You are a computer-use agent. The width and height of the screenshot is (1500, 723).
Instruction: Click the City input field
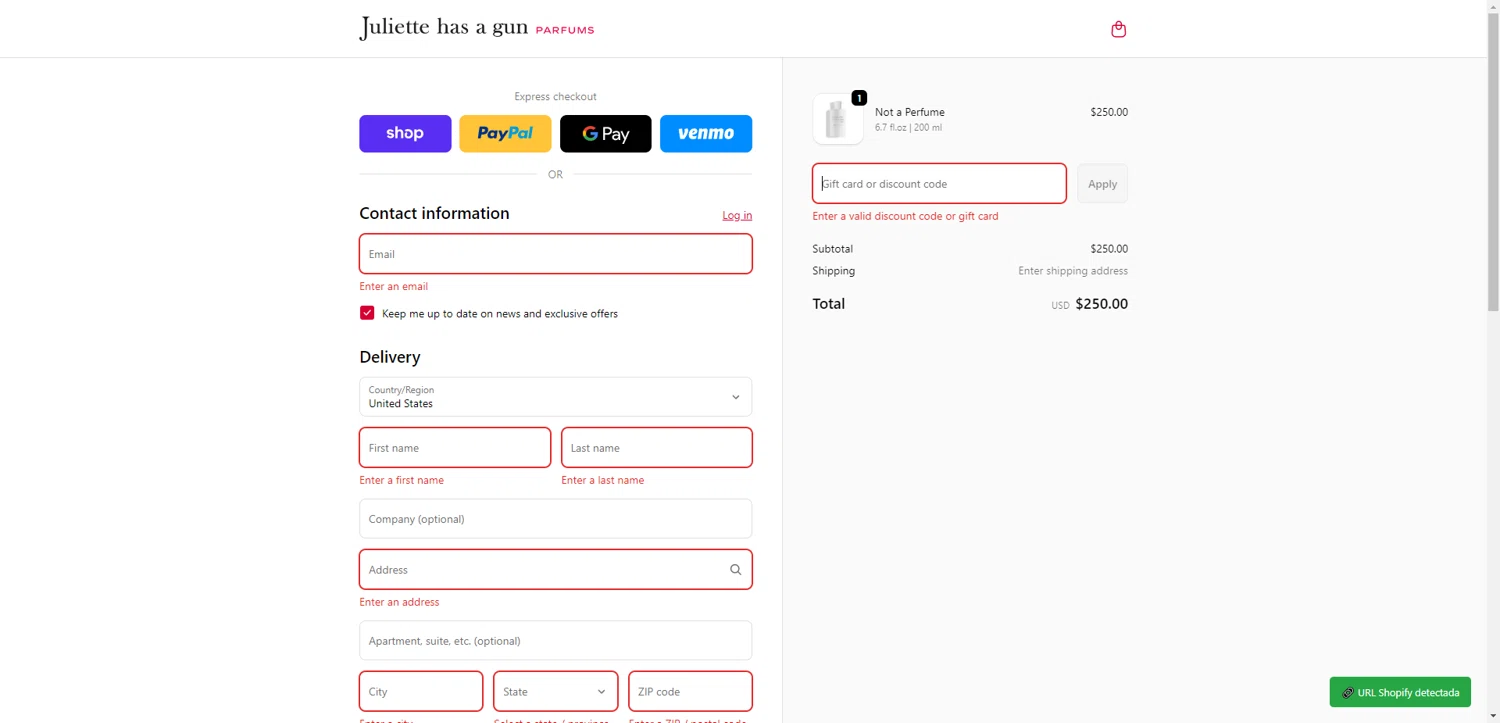tap(421, 691)
